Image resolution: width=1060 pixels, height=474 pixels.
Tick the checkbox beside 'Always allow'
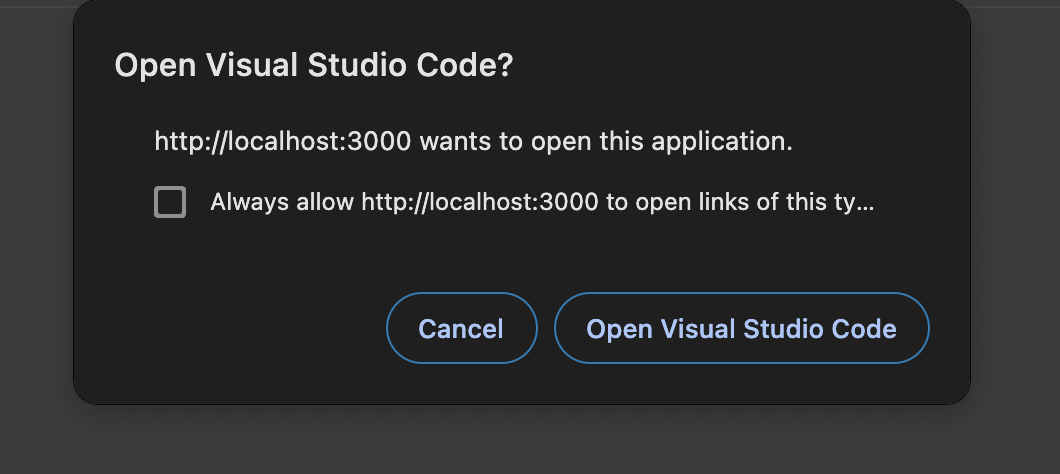click(170, 202)
